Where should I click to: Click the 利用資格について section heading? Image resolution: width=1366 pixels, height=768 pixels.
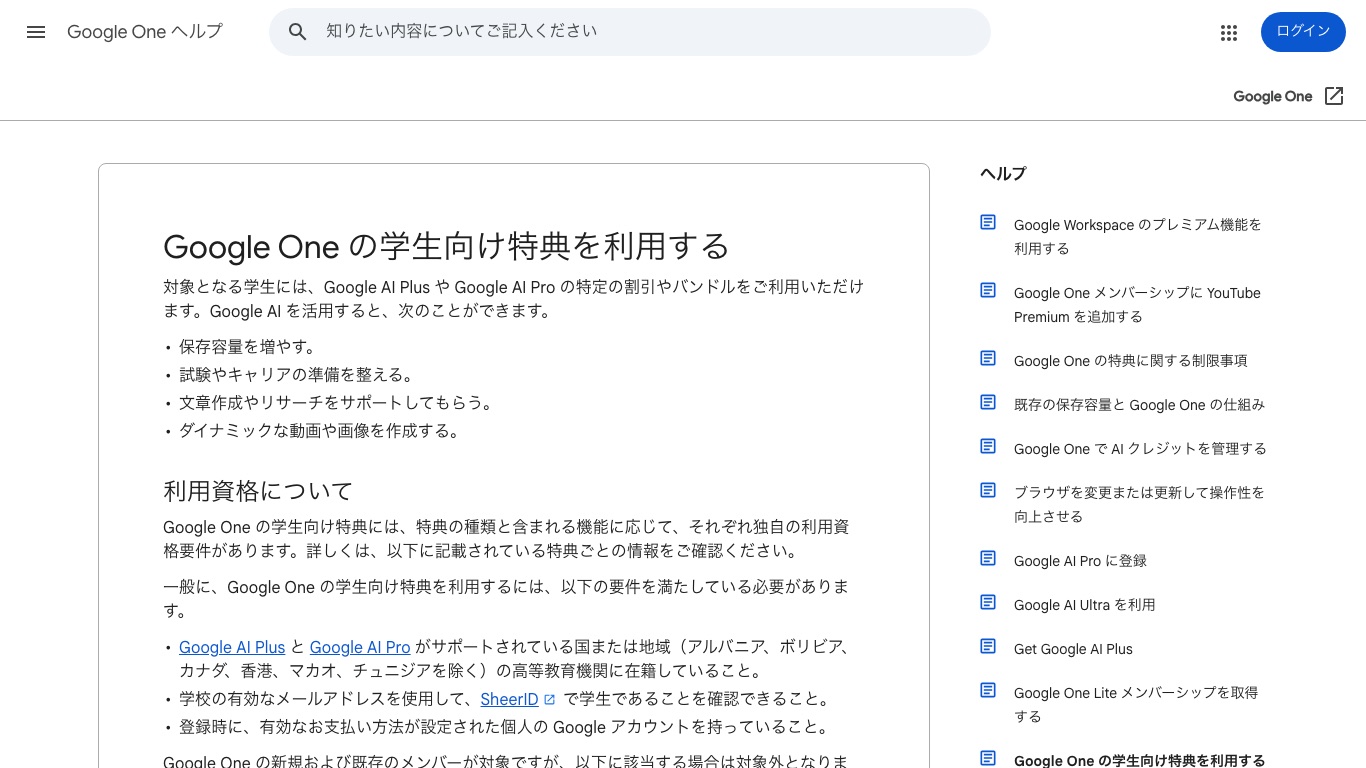(x=258, y=491)
